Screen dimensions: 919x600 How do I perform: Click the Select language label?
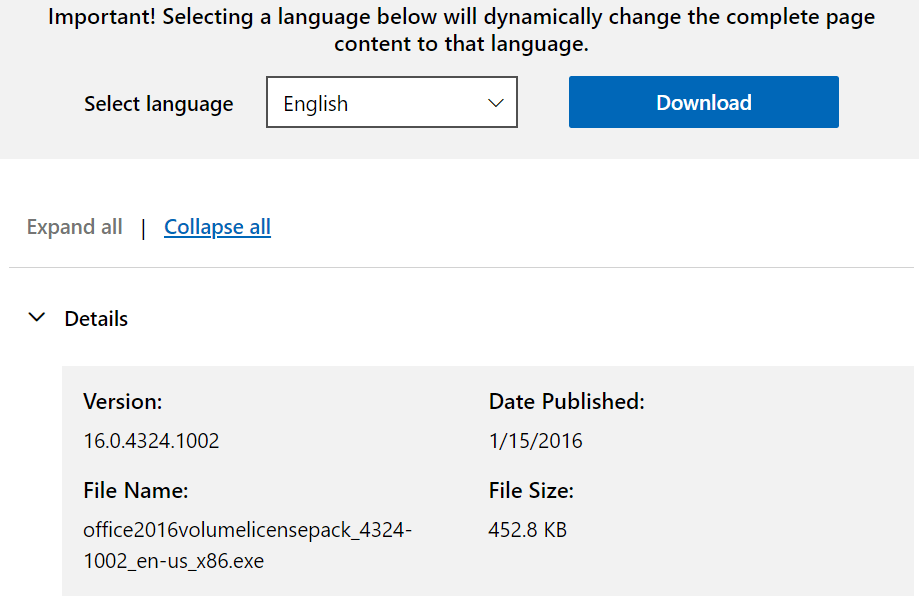point(158,104)
